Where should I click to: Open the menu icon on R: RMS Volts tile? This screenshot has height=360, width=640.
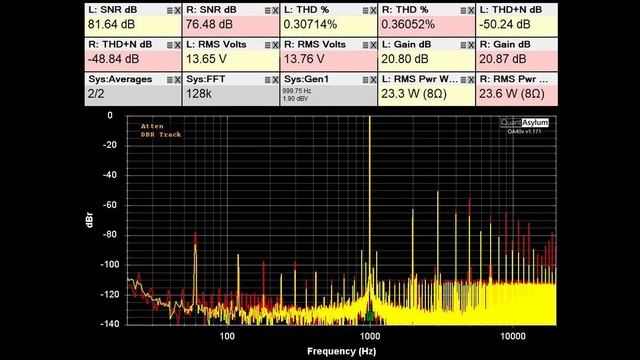point(366,46)
